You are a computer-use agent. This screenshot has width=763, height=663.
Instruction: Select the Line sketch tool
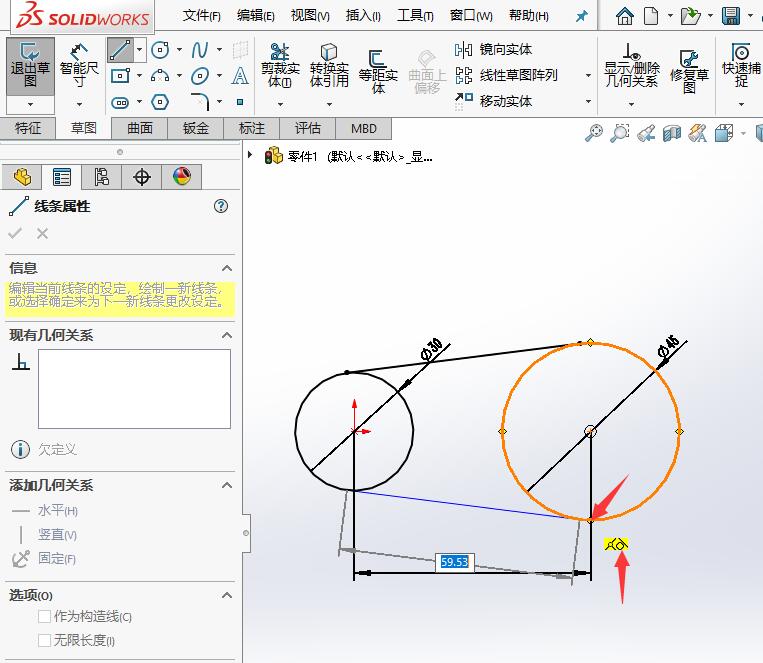(x=120, y=50)
